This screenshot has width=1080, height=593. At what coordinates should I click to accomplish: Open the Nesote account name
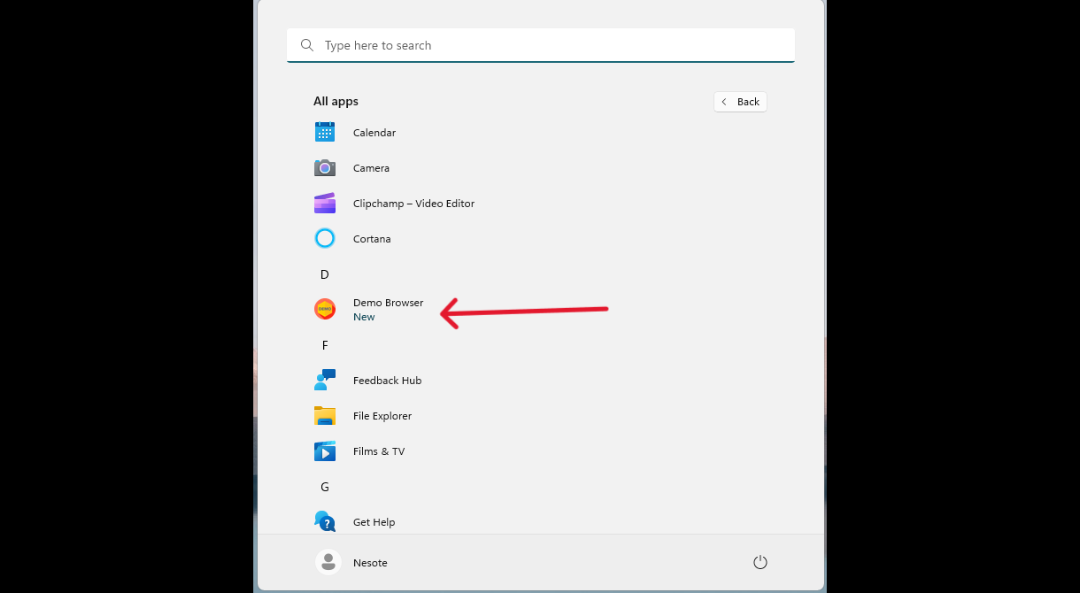[370, 563]
